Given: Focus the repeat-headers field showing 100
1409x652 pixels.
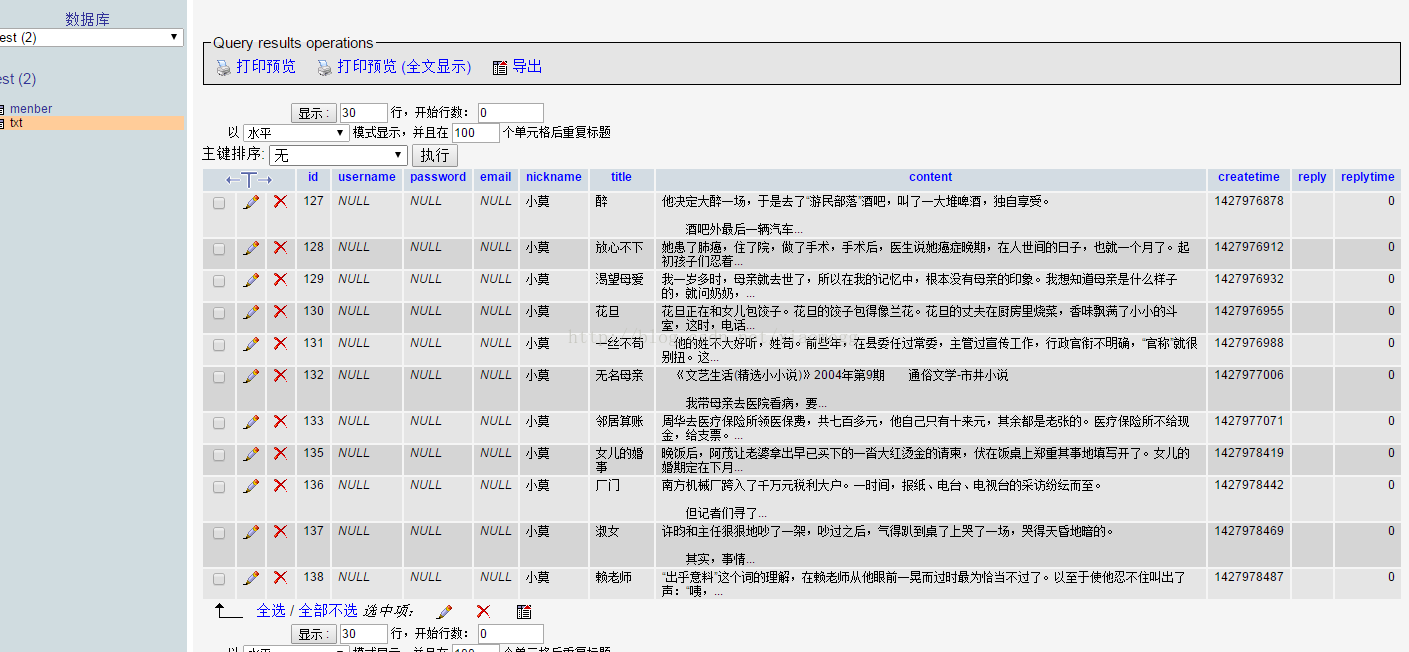Looking at the screenshot, I should 476,133.
